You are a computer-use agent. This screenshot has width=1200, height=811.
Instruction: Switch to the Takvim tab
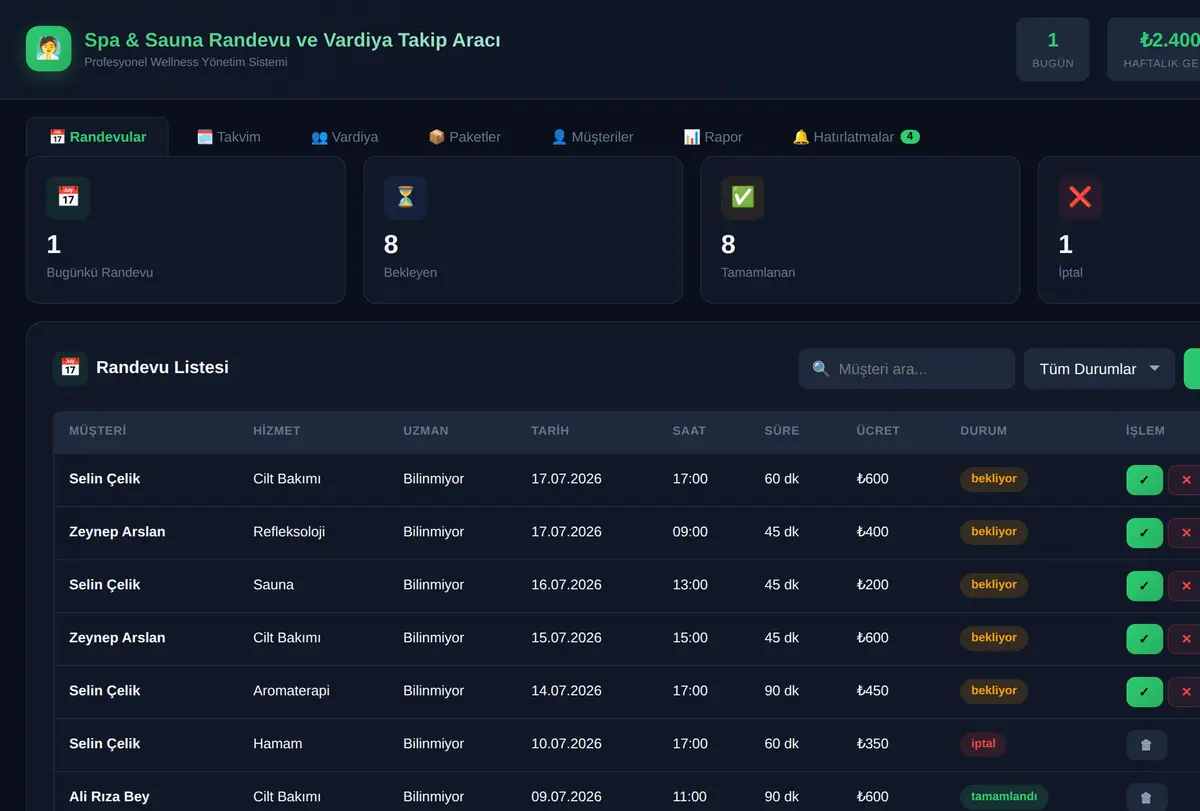coord(229,137)
